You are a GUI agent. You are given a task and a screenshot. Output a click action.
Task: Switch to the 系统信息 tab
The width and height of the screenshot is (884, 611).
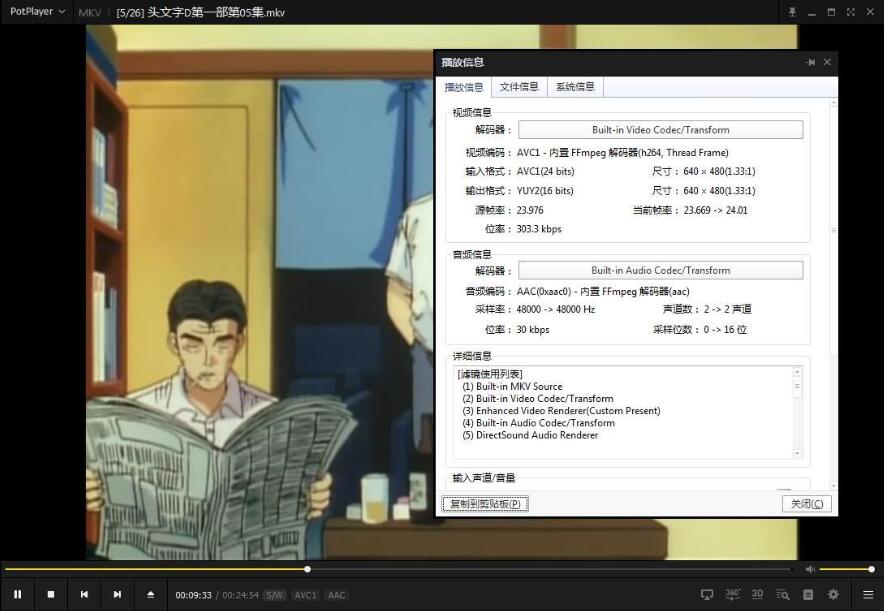pyautogui.click(x=575, y=87)
